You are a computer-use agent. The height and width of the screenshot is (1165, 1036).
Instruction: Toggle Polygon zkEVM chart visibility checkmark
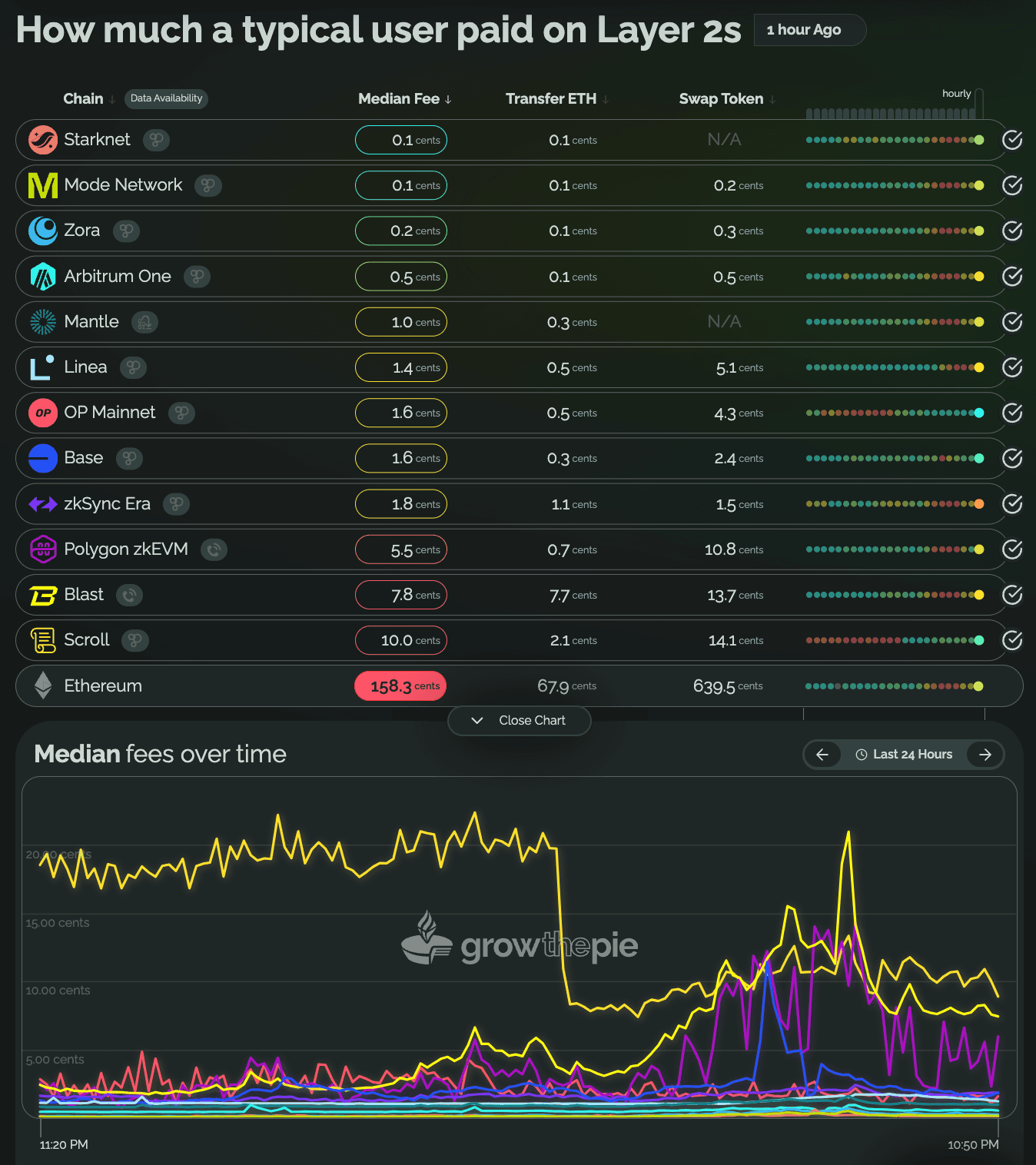click(x=1012, y=549)
